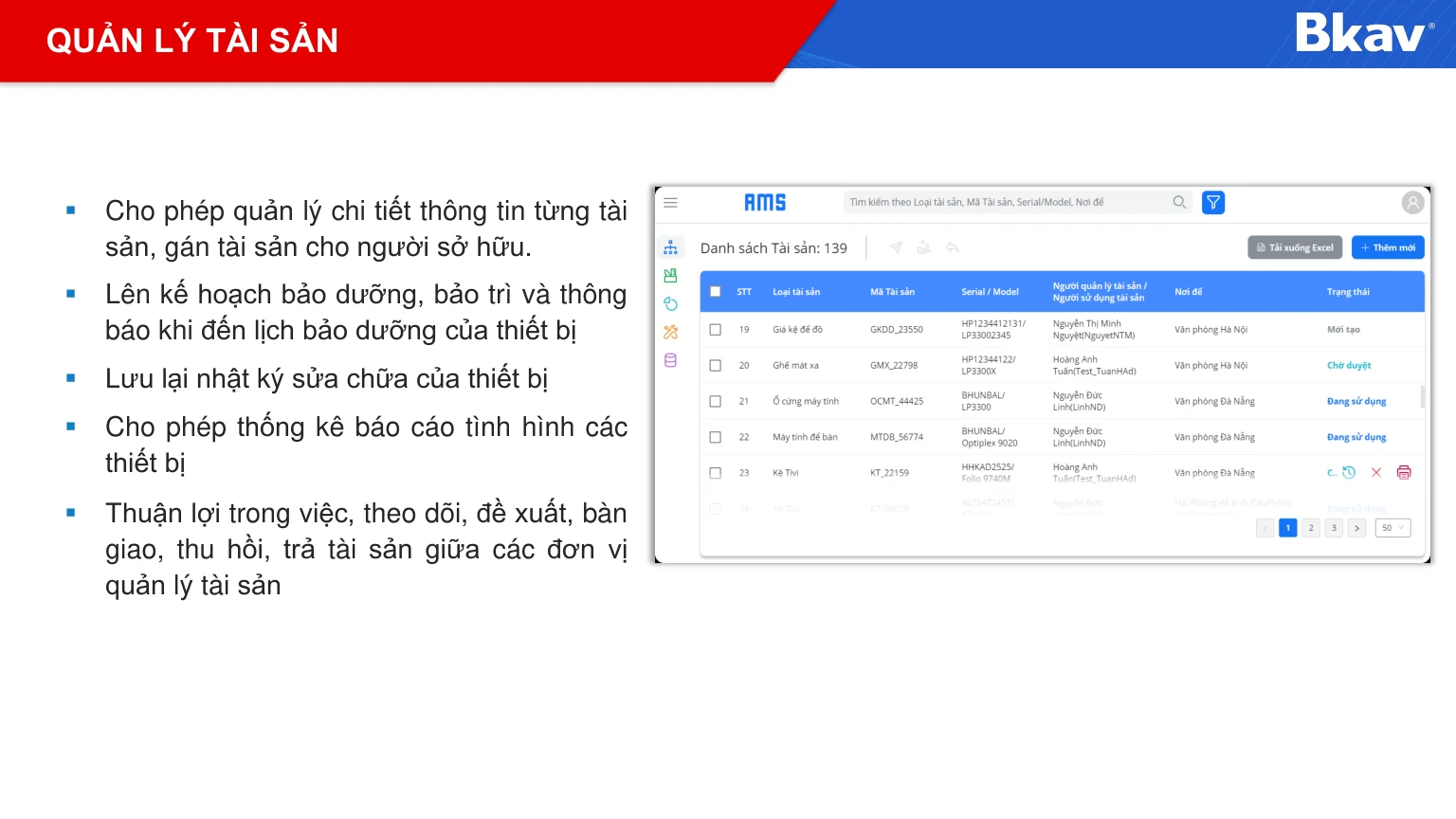
Task: Check the box for row 23 Kệ Tivi
Action: click(716, 473)
